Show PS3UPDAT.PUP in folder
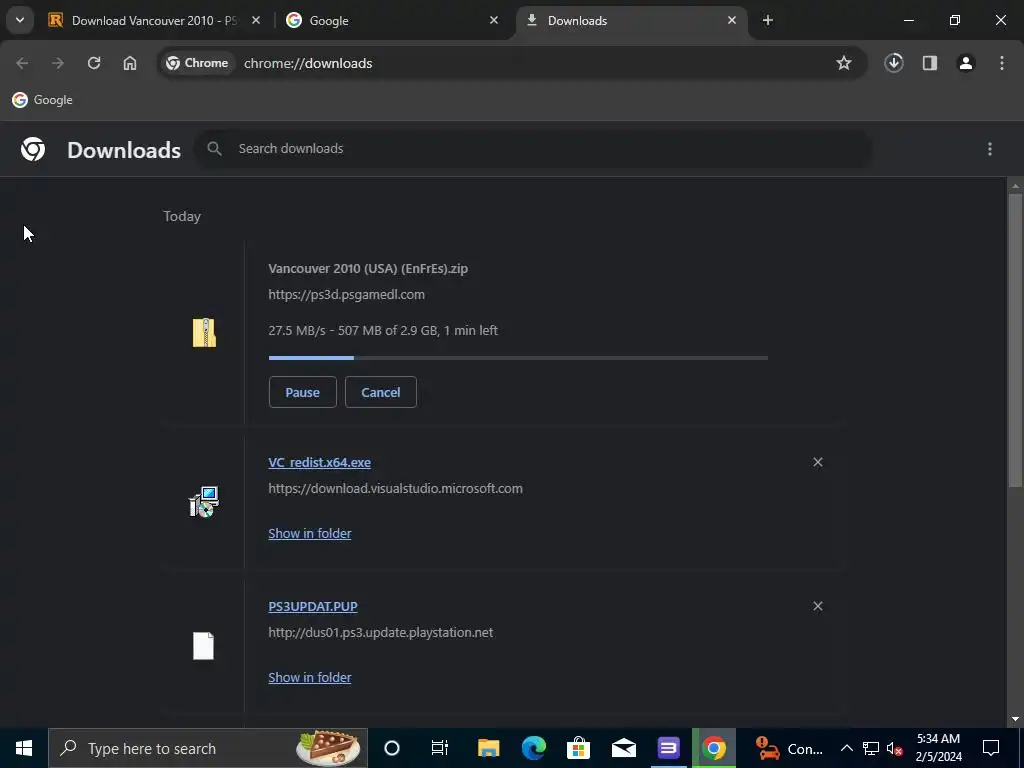 tap(310, 678)
